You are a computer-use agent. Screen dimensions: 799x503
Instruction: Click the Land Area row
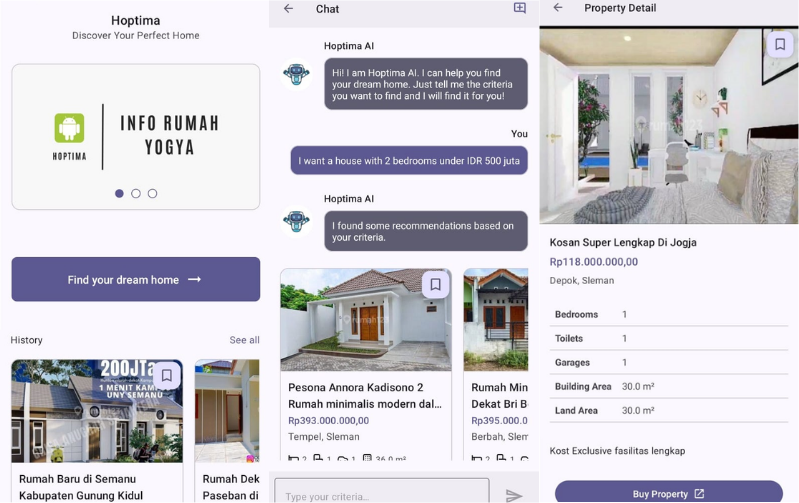[x=669, y=410]
